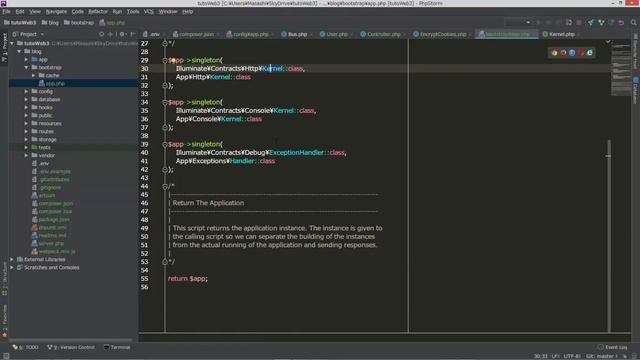The height and width of the screenshot is (360, 640).
Task: Open 6: TODO tool window
Action: click(25, 347)
